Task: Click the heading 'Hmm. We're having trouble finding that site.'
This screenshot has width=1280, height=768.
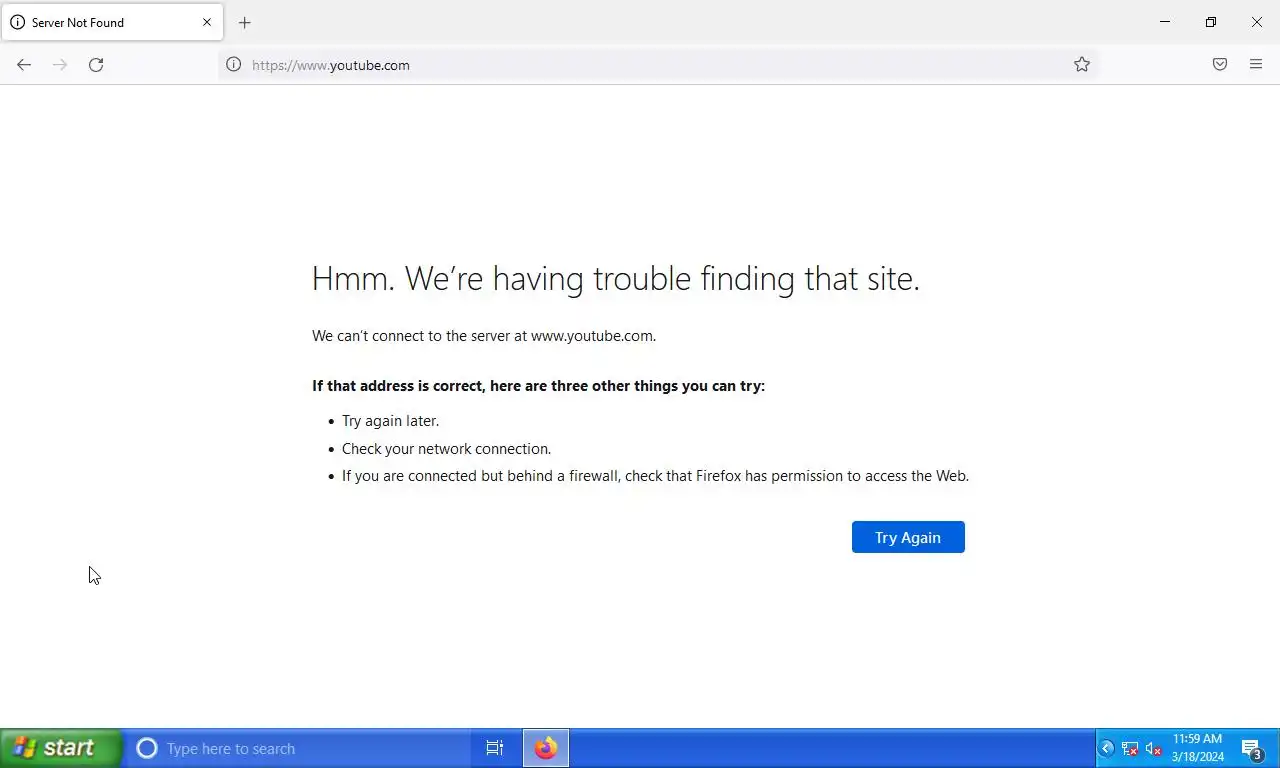Action: pyautogui.click(x=616, y=279)
